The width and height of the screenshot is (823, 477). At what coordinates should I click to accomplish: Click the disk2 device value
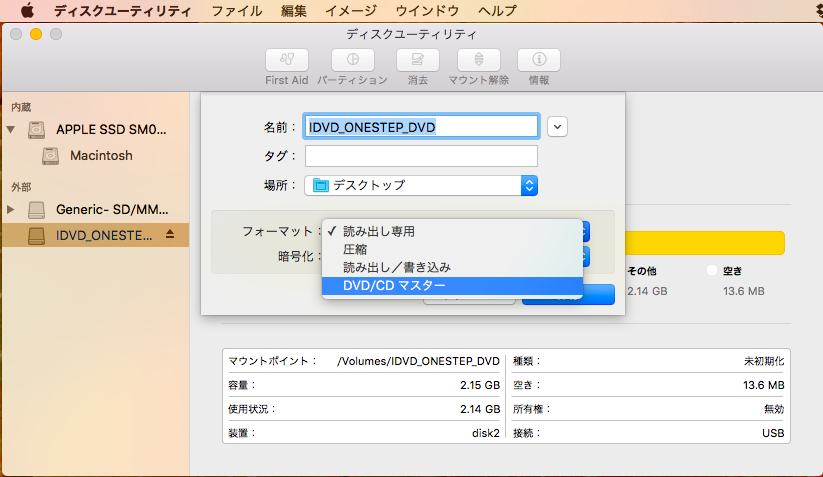tap(486, 433)
